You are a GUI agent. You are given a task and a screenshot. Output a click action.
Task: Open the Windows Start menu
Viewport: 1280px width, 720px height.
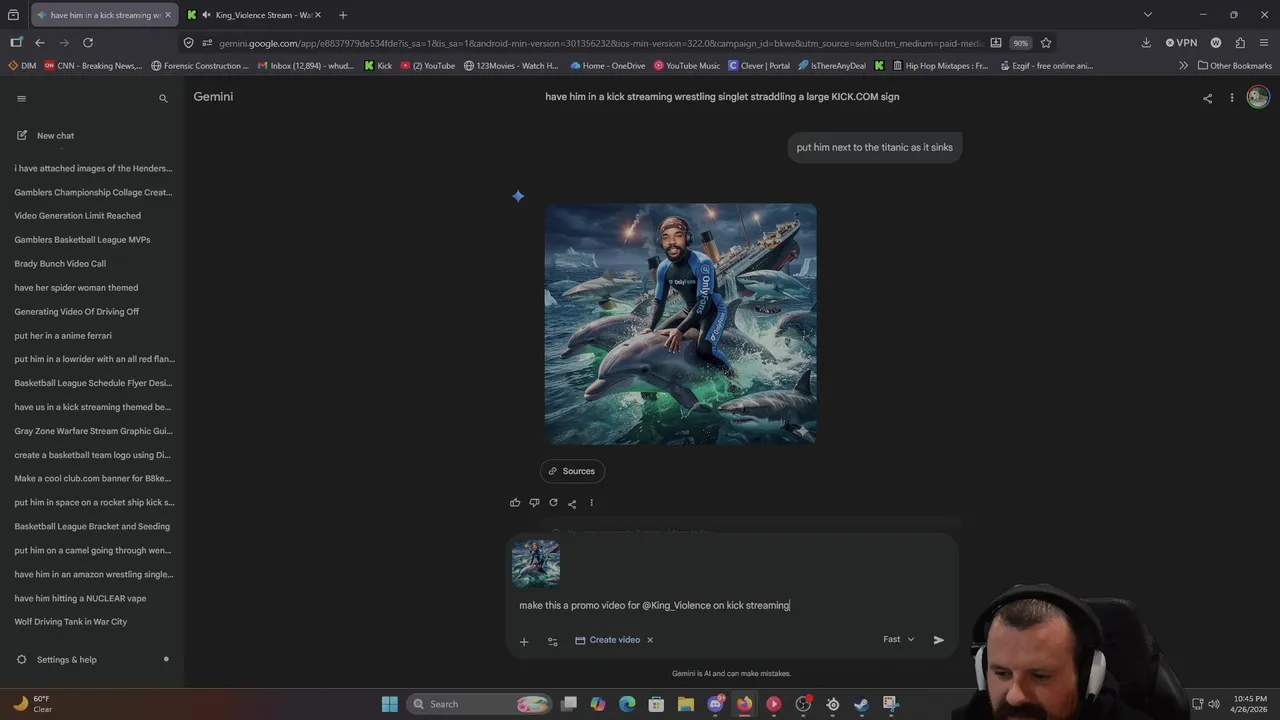click(389, 704)
